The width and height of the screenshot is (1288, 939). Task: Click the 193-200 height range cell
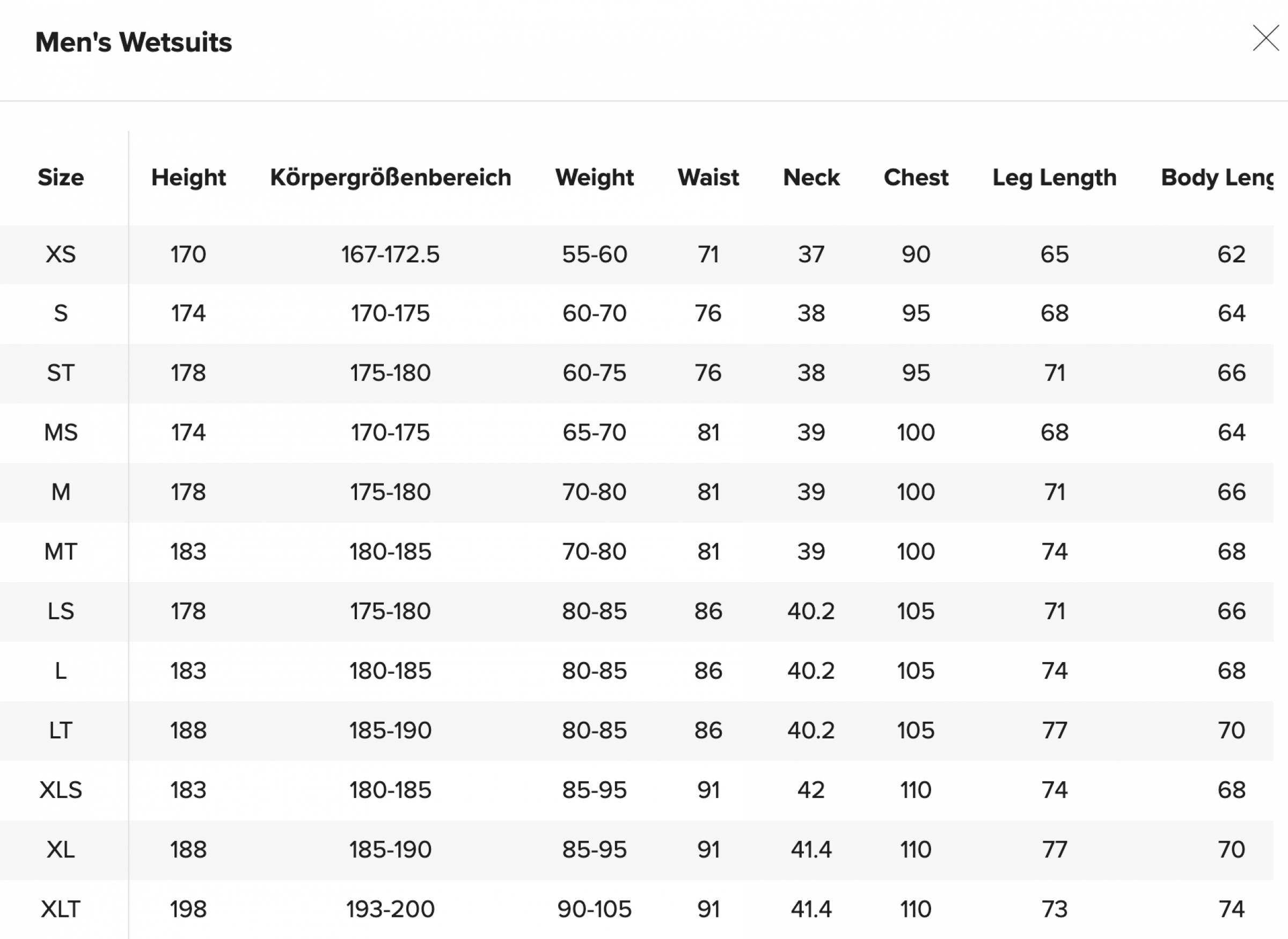click(x=391, y=909)
